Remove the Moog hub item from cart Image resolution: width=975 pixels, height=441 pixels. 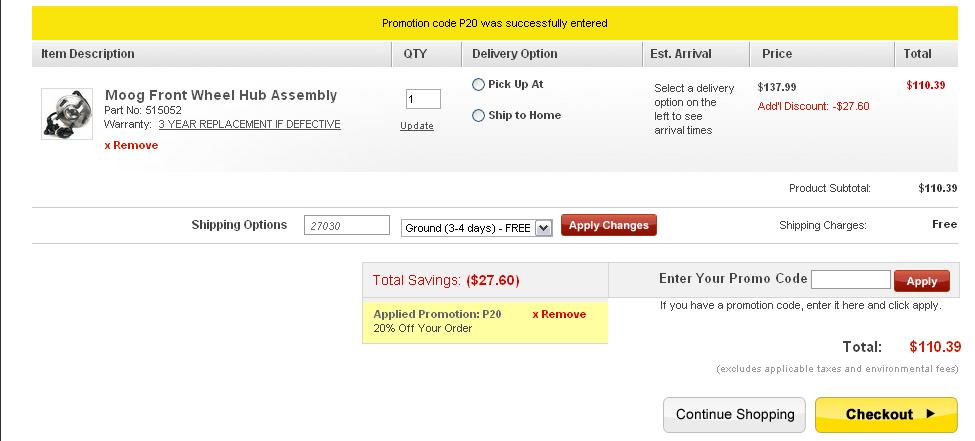pyautogui.click(x=131, y=145)
